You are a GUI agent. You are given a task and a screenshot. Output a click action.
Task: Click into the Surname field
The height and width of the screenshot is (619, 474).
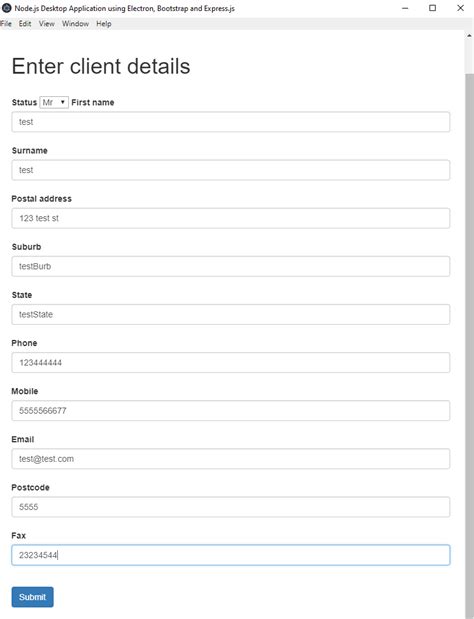point(230,170)
